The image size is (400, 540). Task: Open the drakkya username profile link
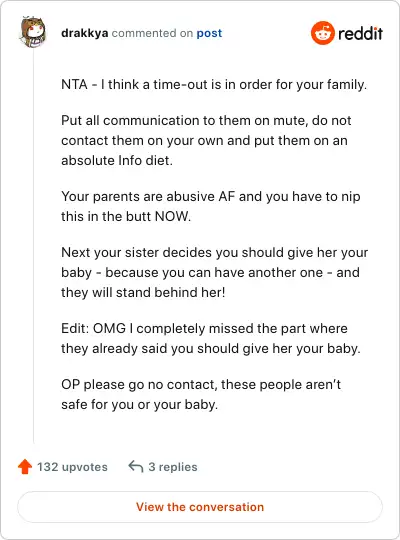click(x=85, y=33)
